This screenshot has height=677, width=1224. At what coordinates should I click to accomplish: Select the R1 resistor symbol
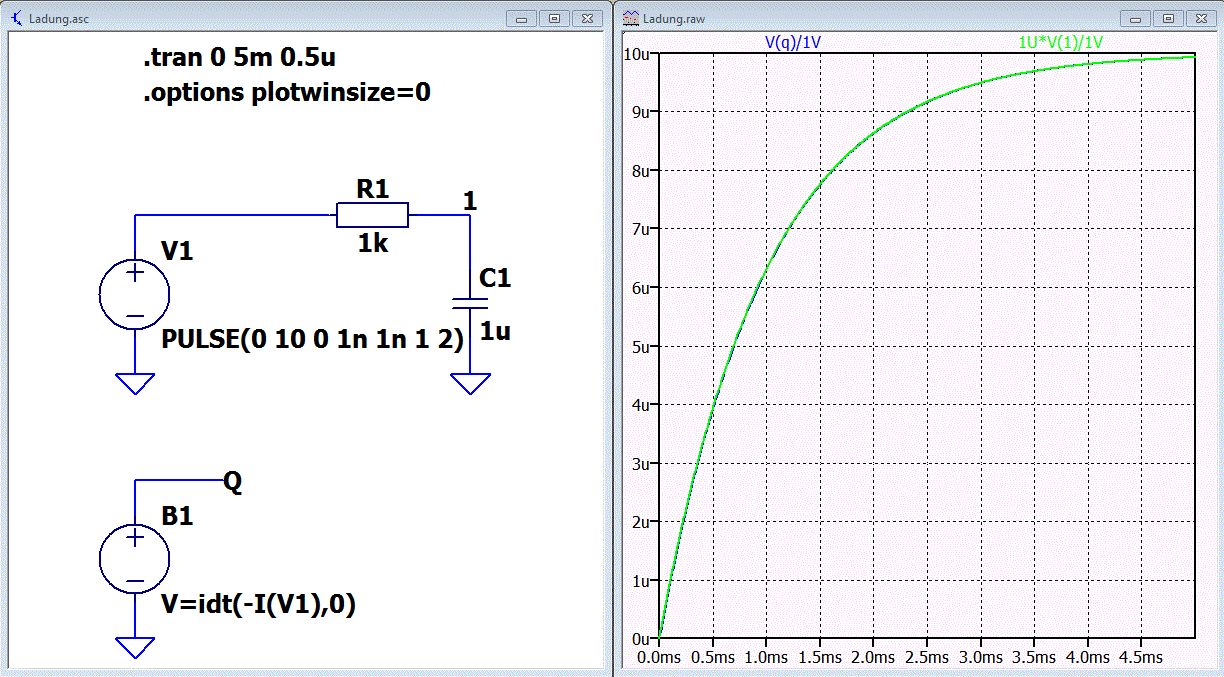pos(372,215)
